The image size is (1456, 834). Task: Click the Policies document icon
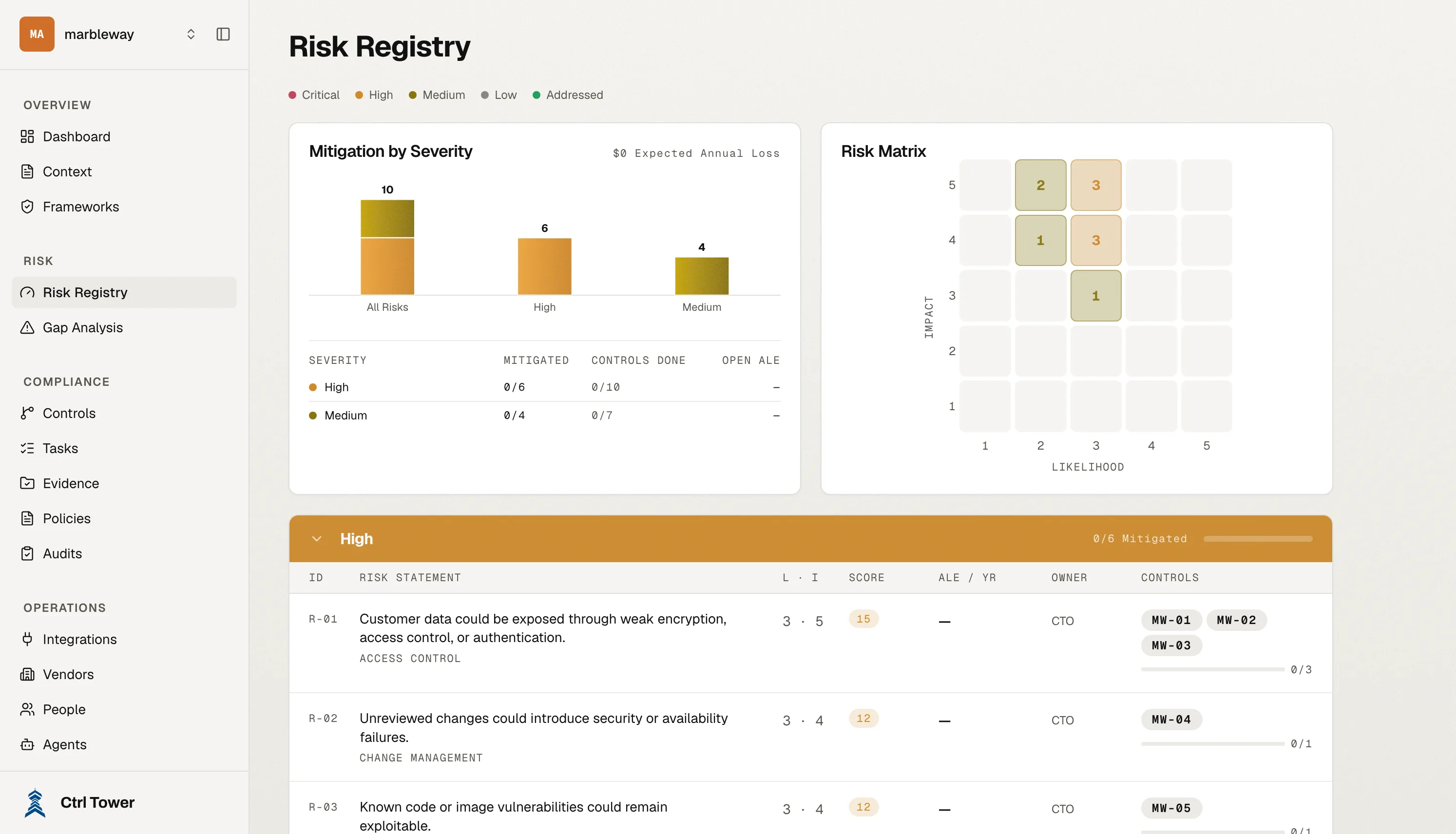pyautogui.click(x=27, y=518)
